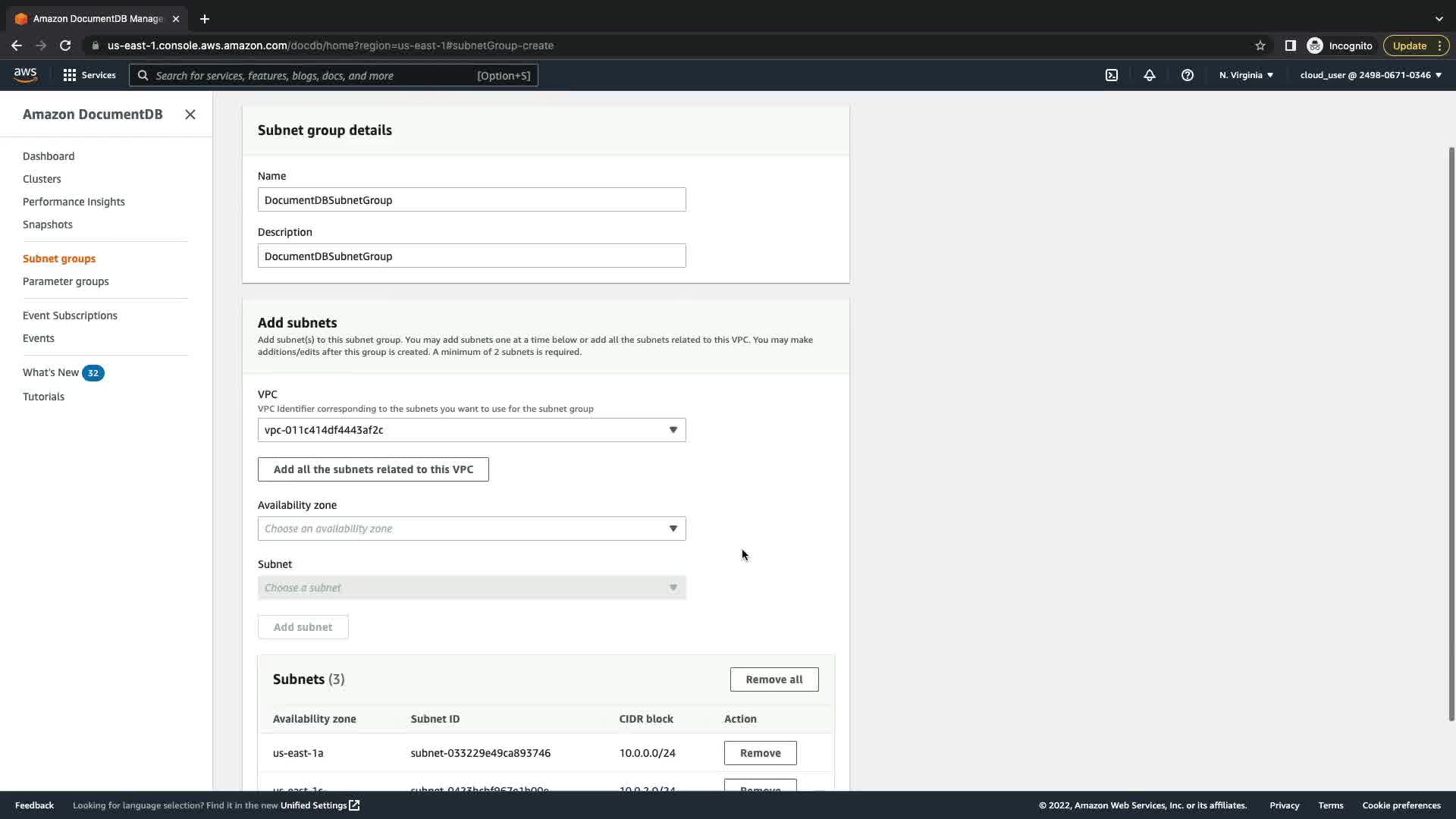Click the subnet group Name field
The width and height of the screenshot is (1456, 819).
(x=471, y=200)
